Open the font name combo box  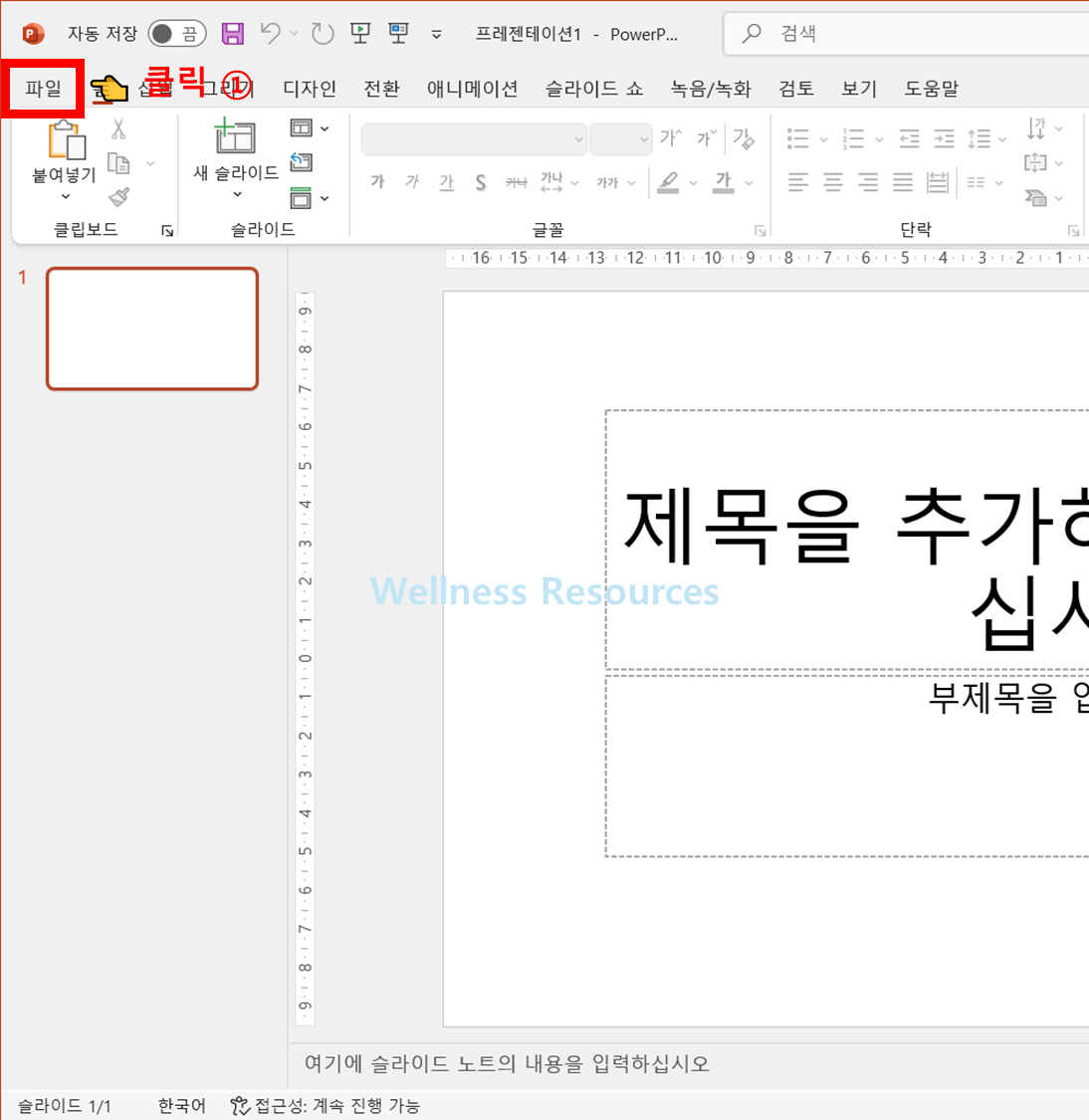pos(474,139)
